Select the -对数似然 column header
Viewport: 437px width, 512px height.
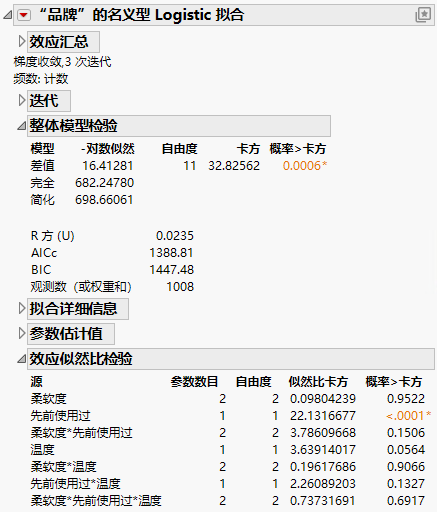(108, 149)
